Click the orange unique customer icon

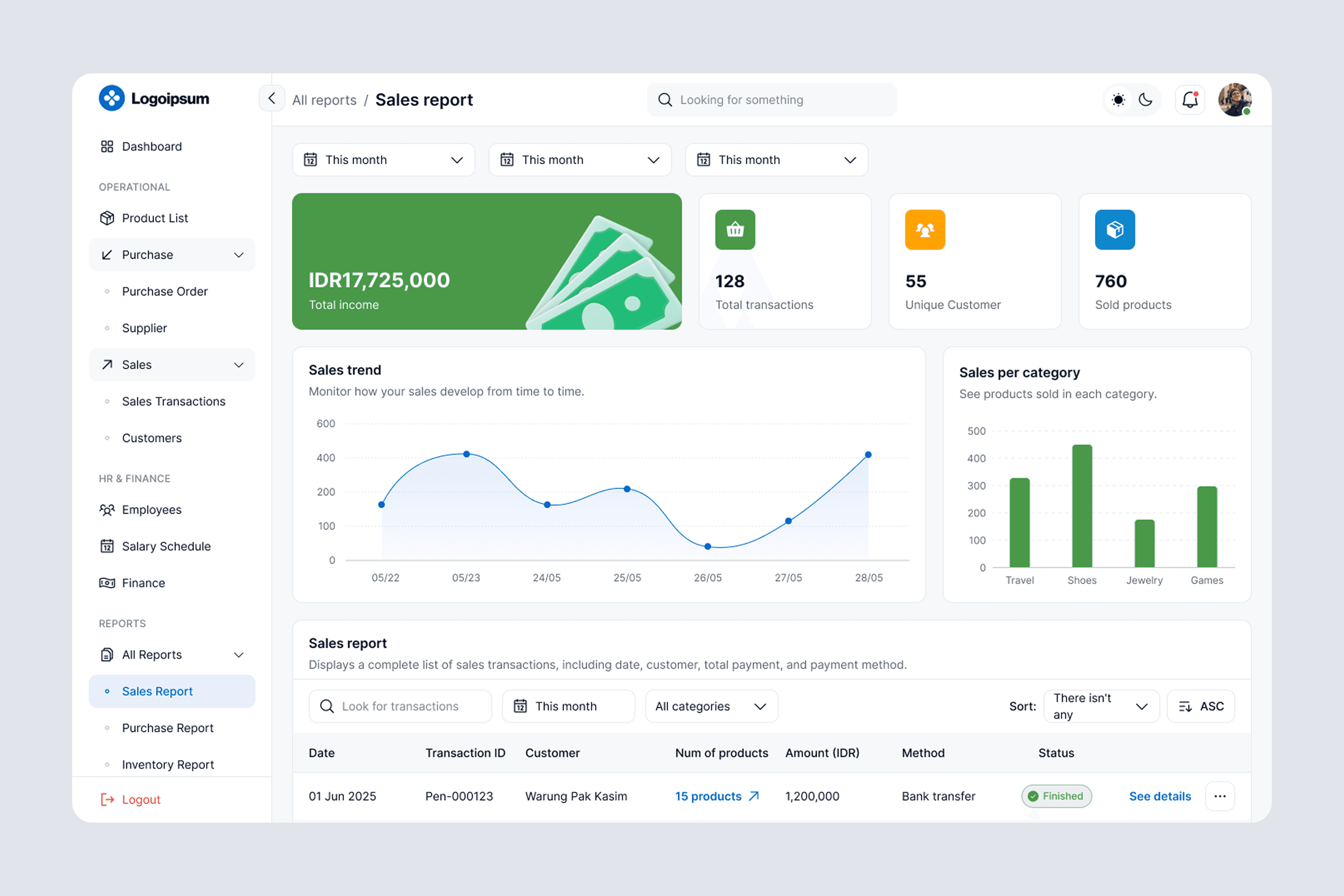click(925, 230)
